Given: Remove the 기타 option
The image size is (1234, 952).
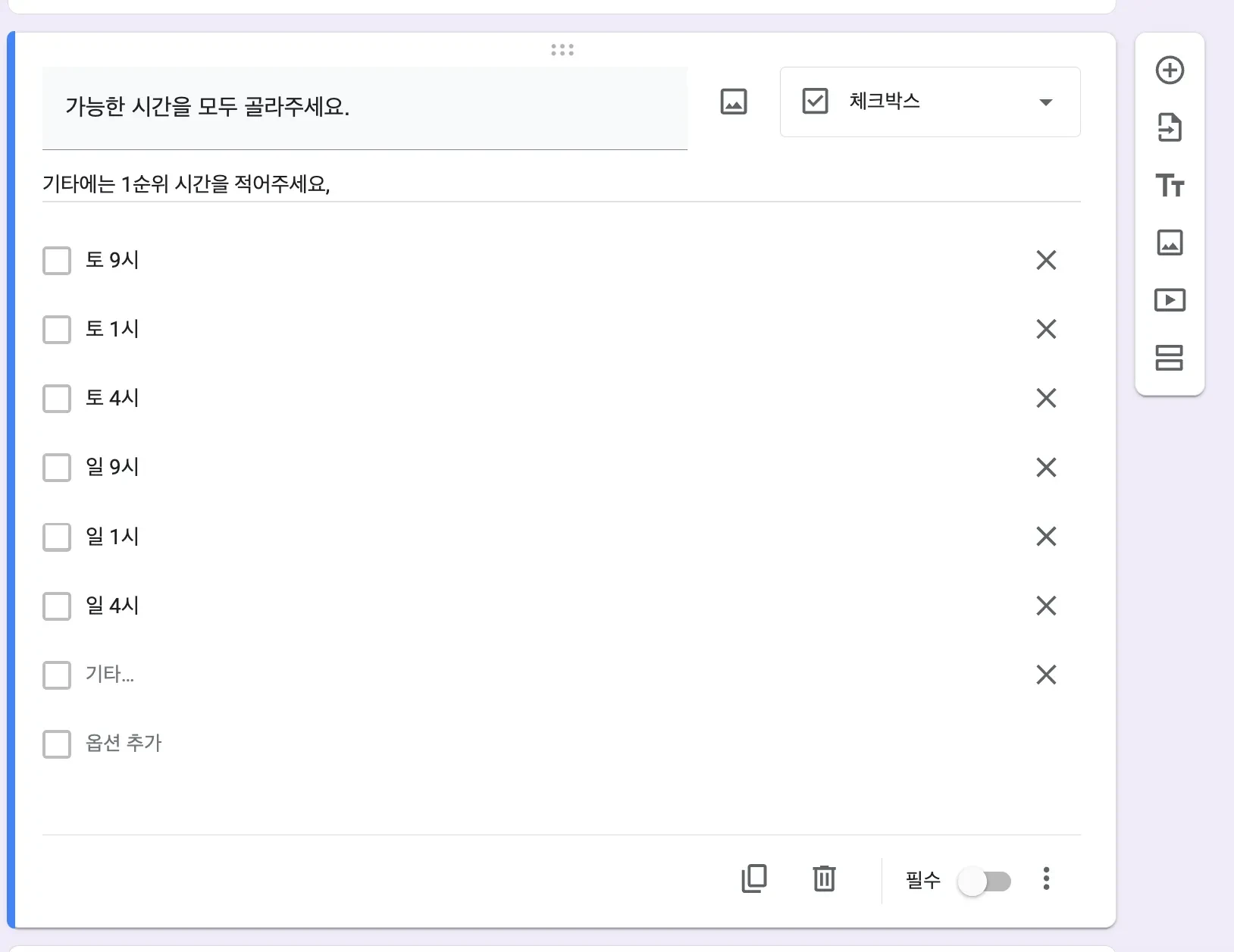Looking at the screenshot, I should (1046, 675).
